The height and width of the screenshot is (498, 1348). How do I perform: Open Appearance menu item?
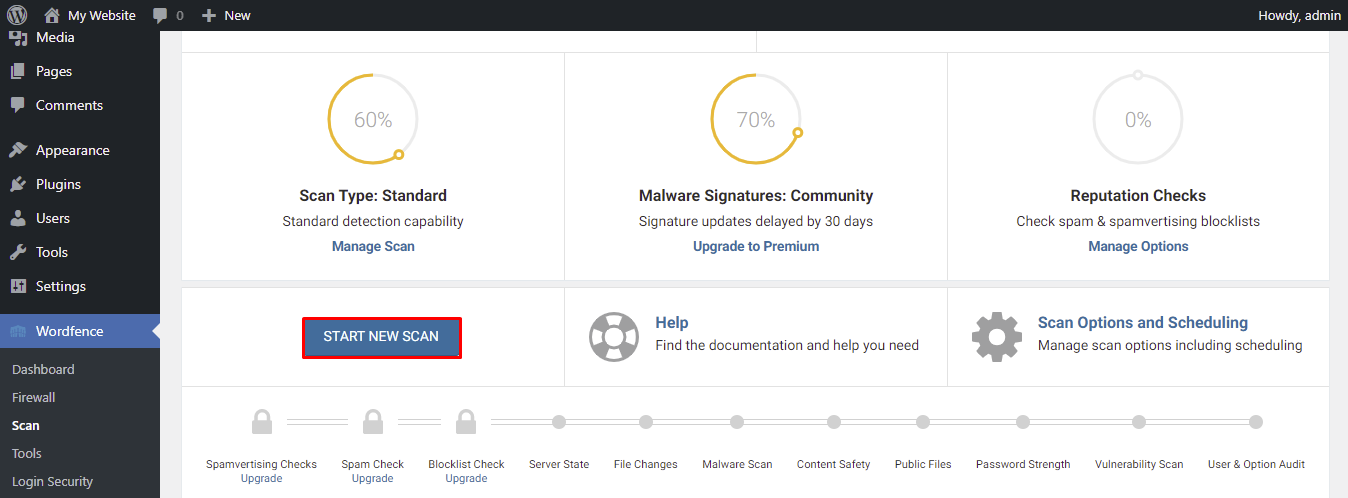[73, 150]
